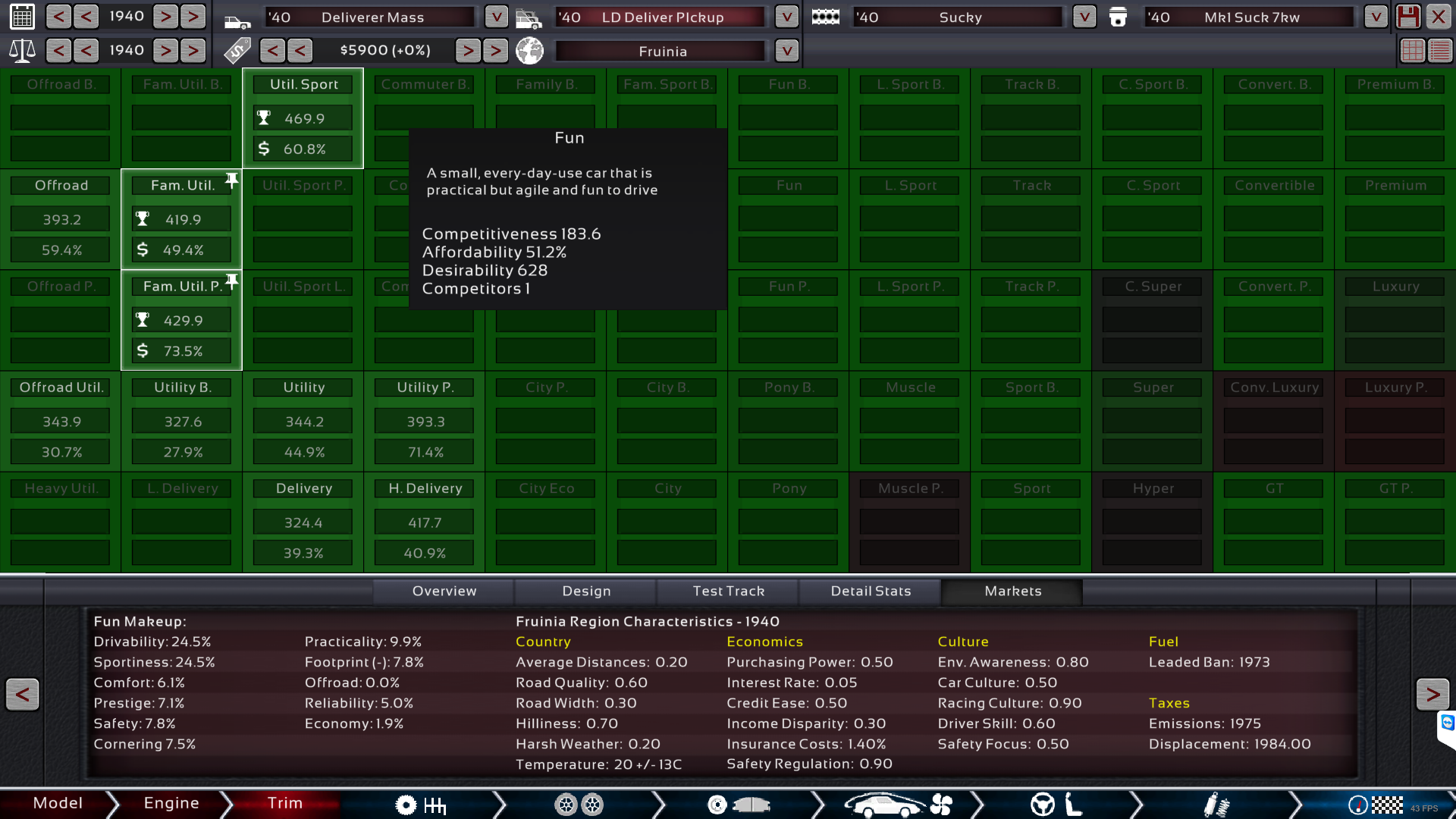The height and width of the screenshot is (819, 1456).
Task: Click the TeamViewer icon at right edge
Action: pyautogui.click(x=1447, y=723)
